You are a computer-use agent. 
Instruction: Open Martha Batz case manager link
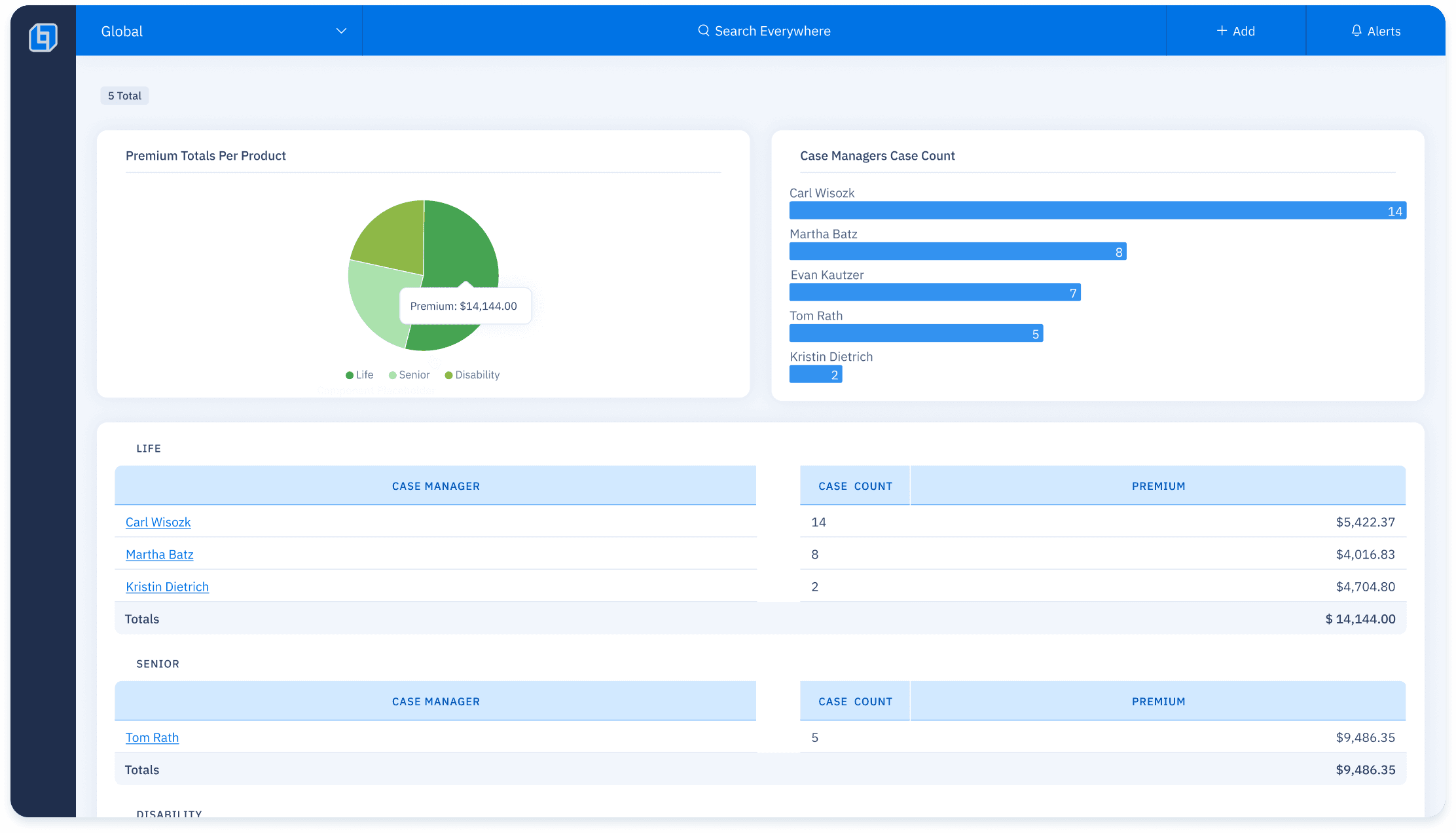coord(159,554)
